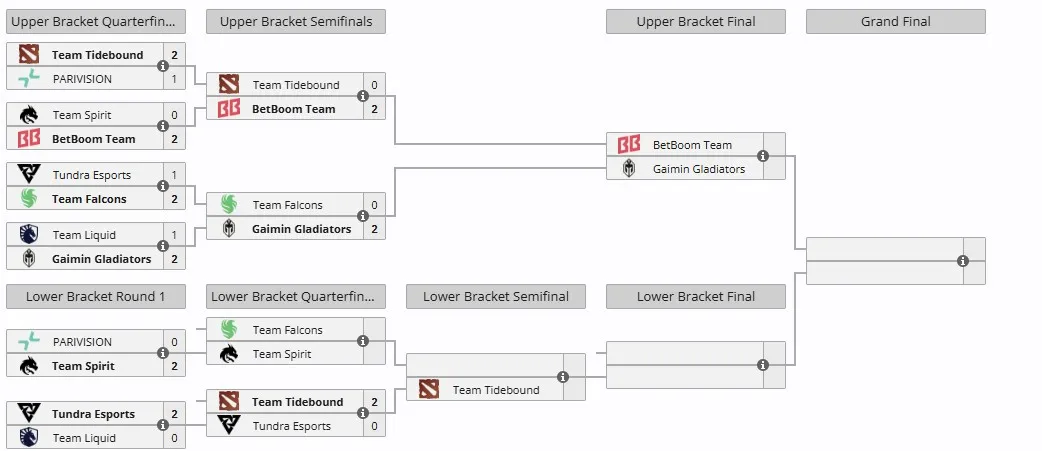Viewport: 1042px width, 451px height.
Task: Click the Lower Bracket Round 1 header
Action: pyautogui.click(x=96, y=296)
